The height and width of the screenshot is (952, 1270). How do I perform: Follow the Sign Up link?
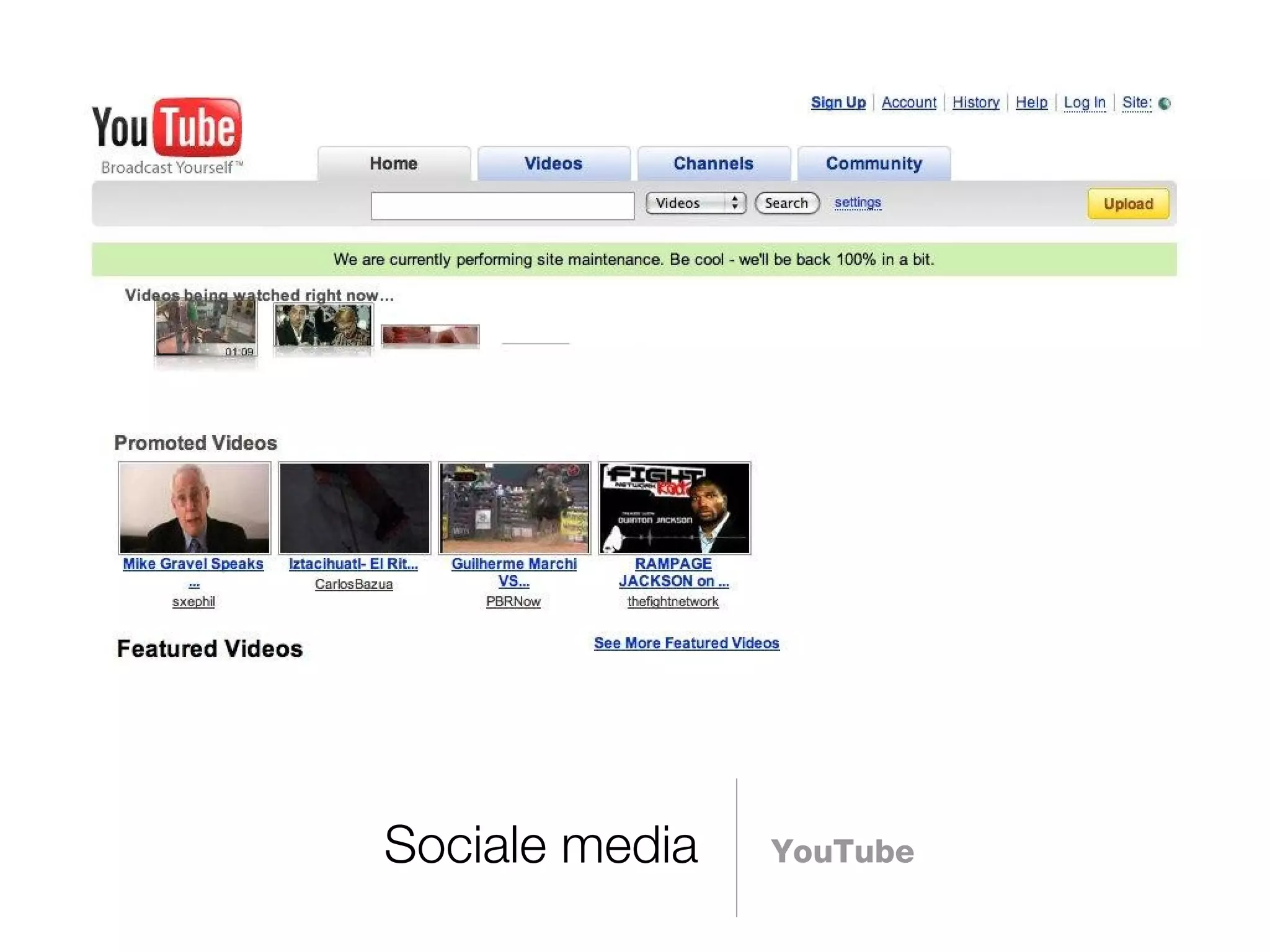(x=838, y=102)
